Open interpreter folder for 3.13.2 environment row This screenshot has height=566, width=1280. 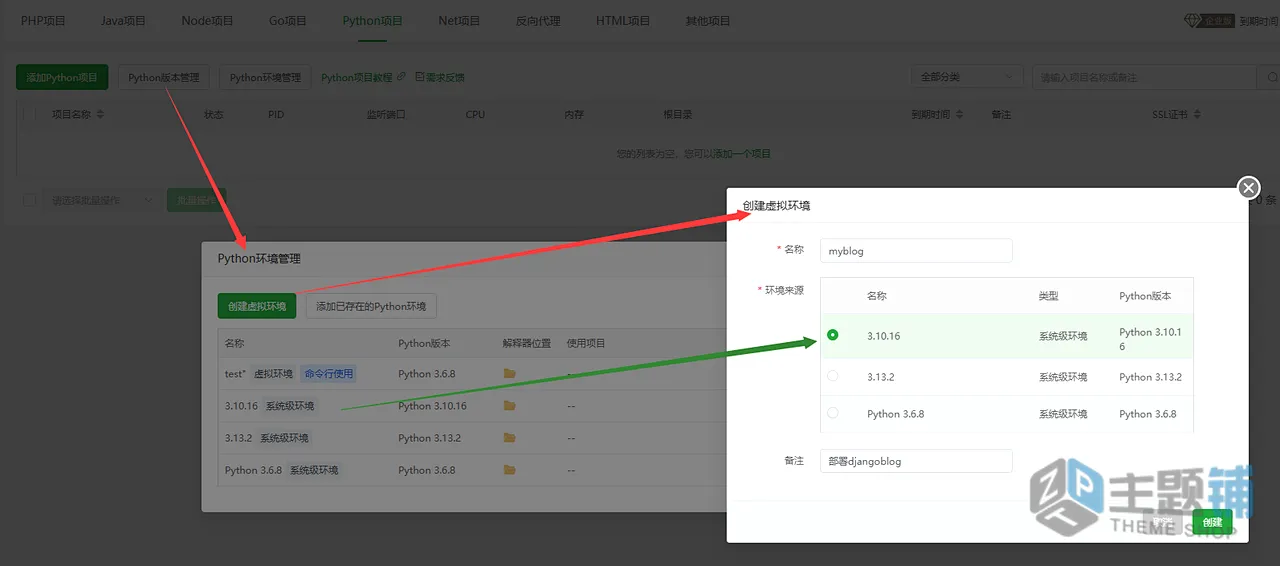510,438
